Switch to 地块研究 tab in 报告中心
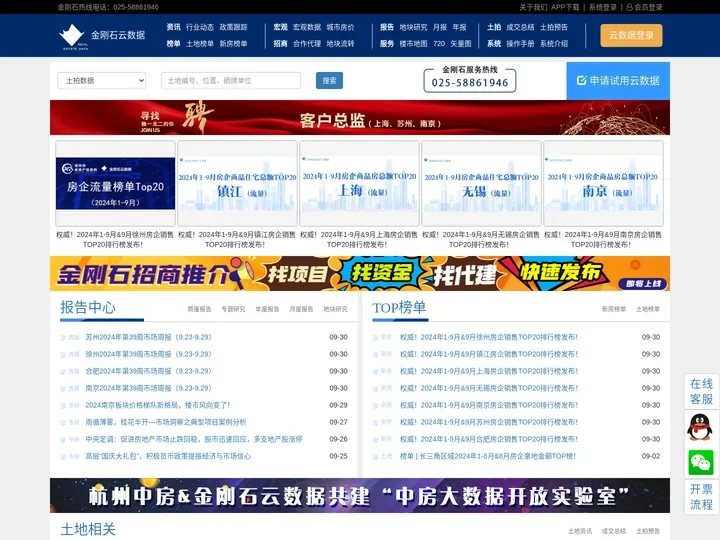Screen dimensions: 720x540 [335, 309]
